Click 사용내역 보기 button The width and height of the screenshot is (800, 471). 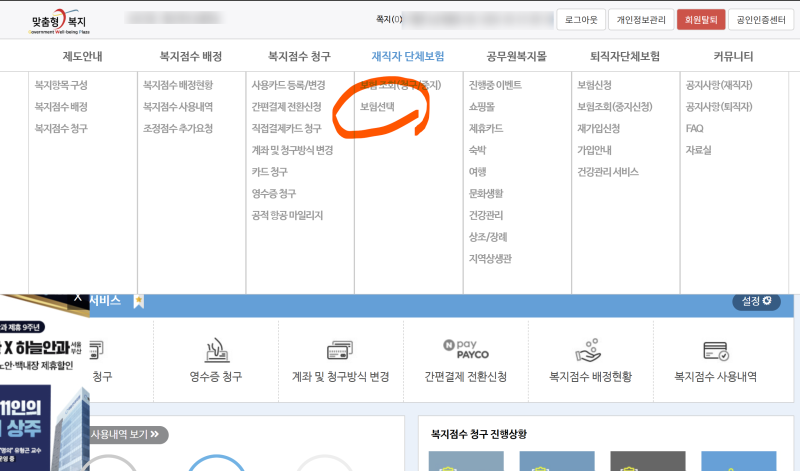(129, 434)
